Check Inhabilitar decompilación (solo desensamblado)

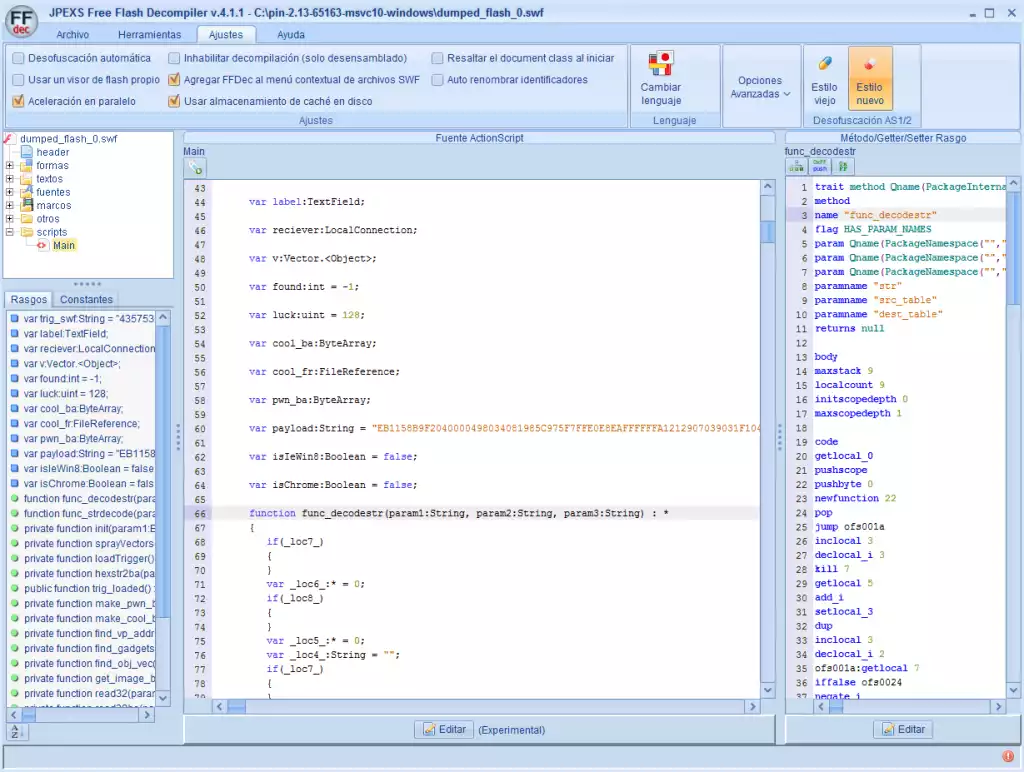coord(174,58)
